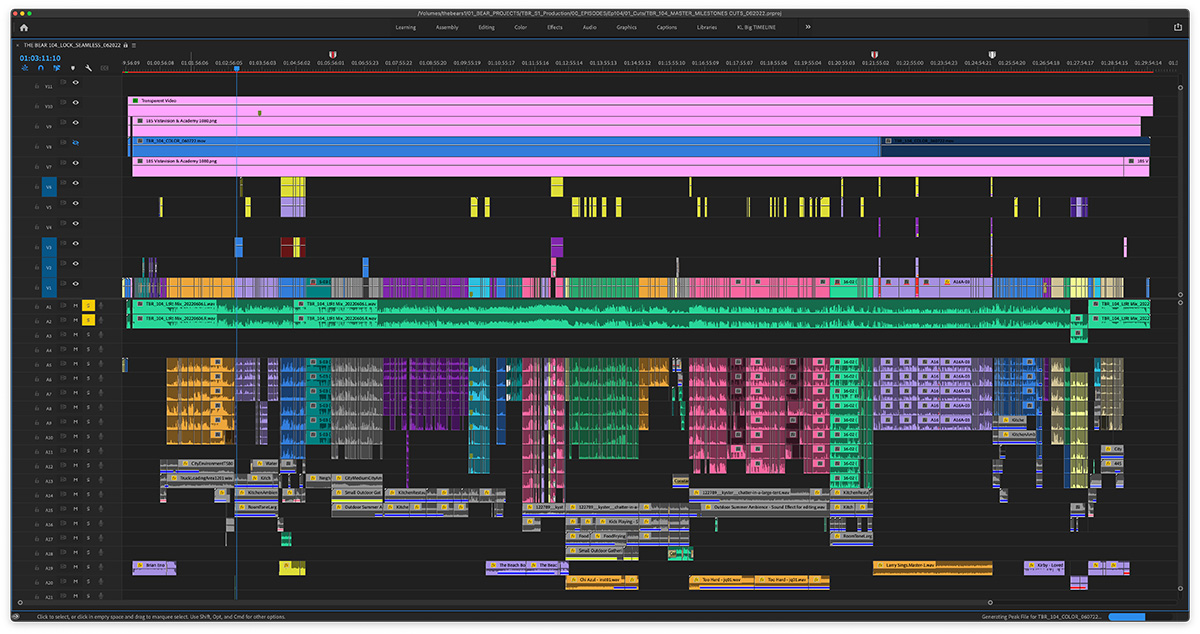Click the red marker near 01:21:55

tap(875, 56)
